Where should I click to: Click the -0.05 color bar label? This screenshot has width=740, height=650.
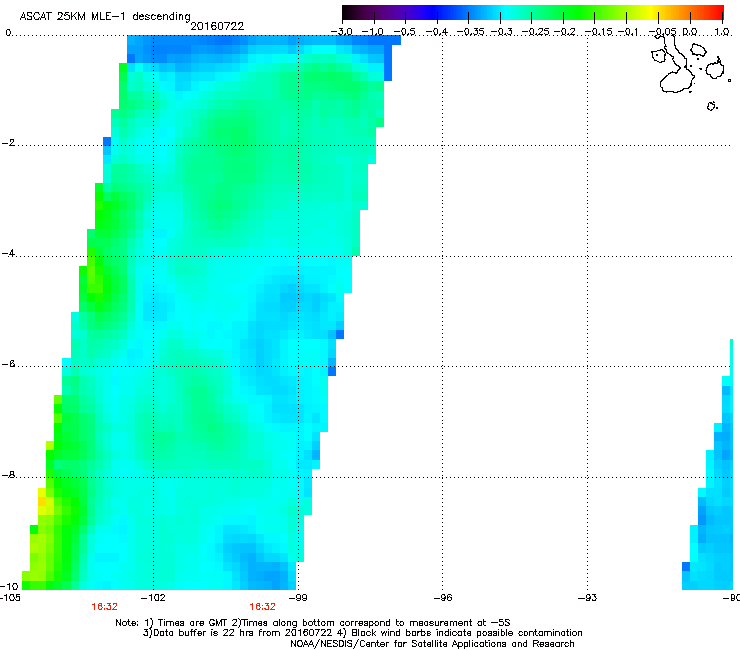(662, 32)
